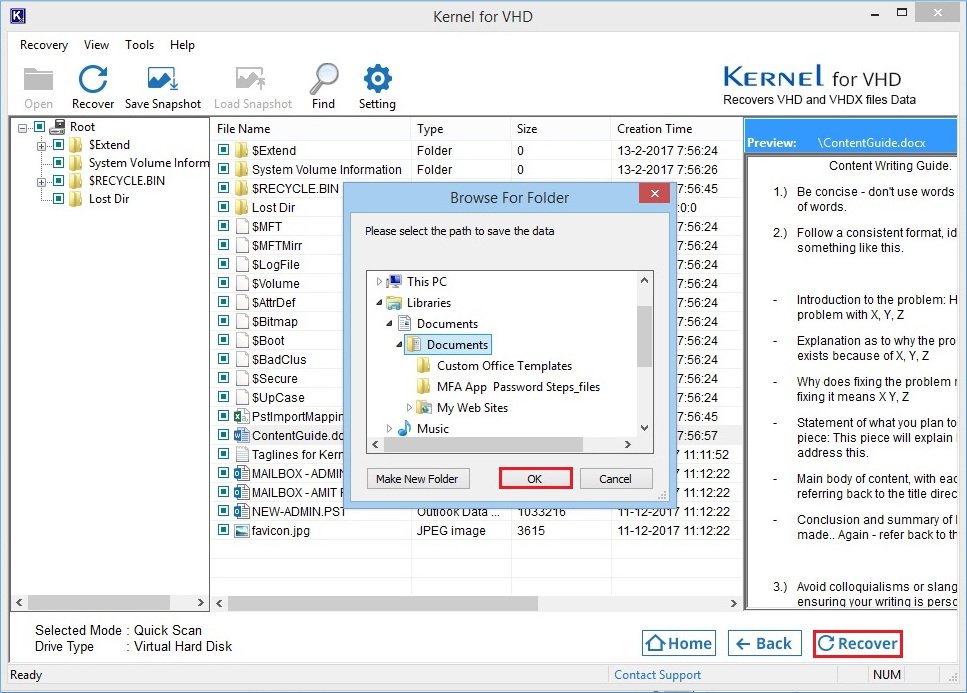Screen dimensions: 967x693
Task: Click Make New Folder button
Action: [x=418, y=478]
